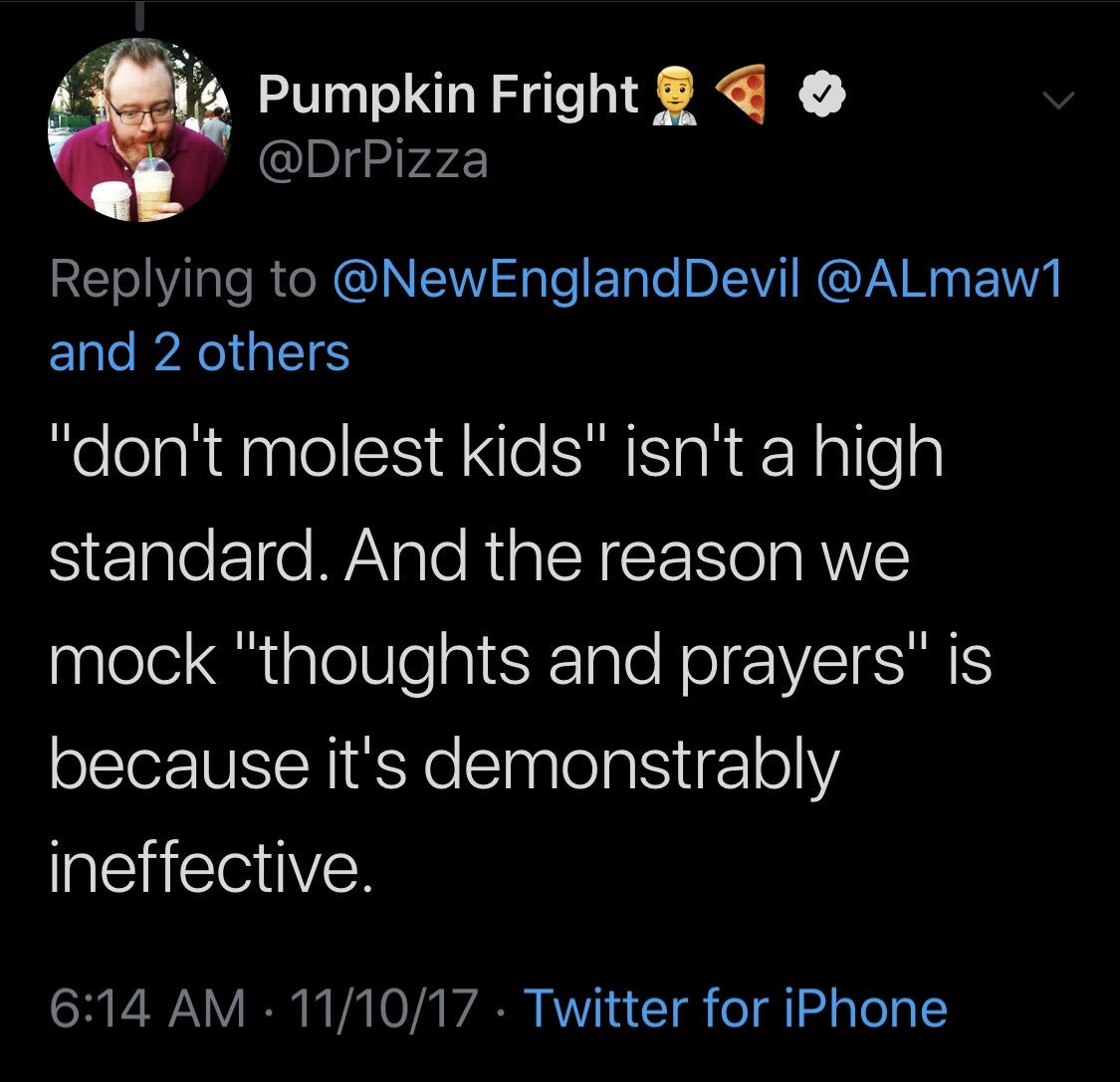Tap the 'standard. And the reason we' line
The height and width of the screenshot is (1082, 1120).
click(479, 555)
